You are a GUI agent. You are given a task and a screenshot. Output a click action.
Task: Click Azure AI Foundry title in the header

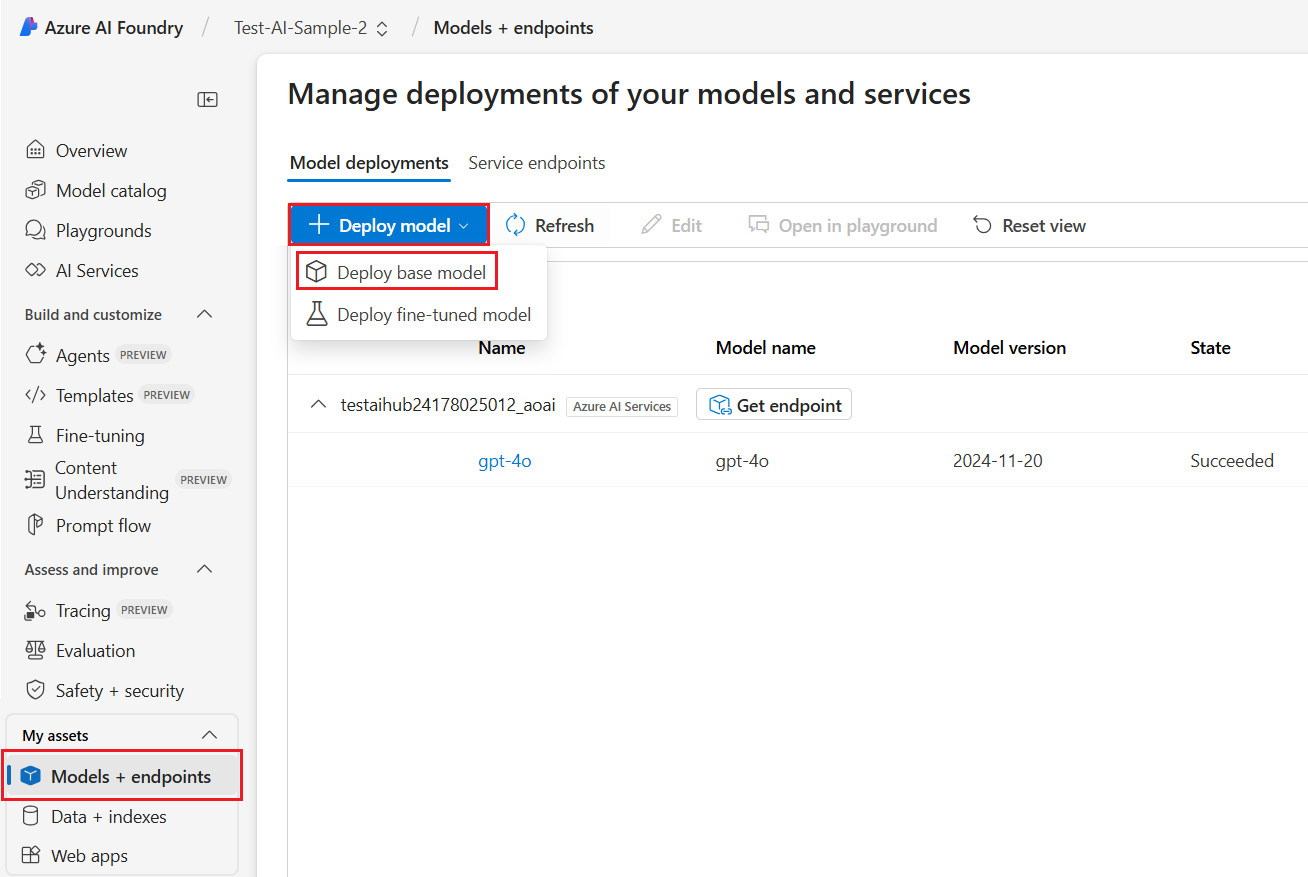tap(114, 28)
